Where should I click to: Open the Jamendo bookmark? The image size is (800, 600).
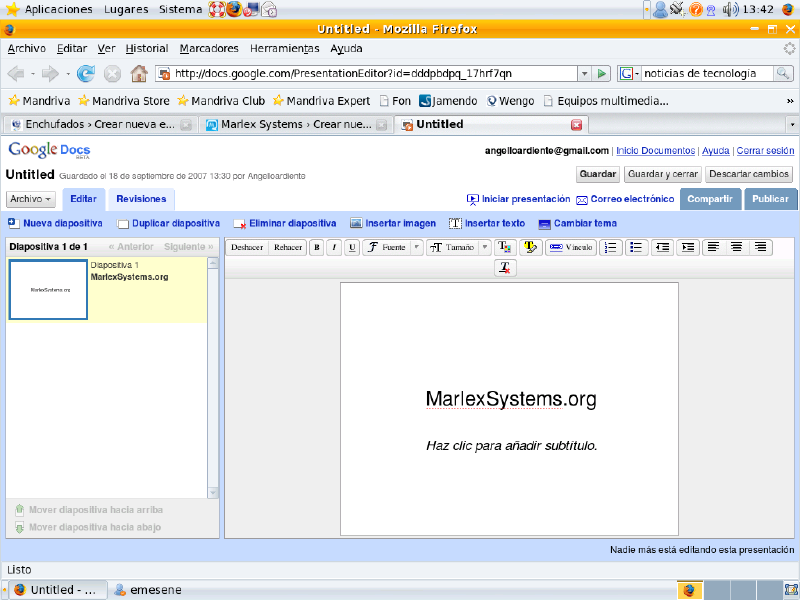coord(448,101)
